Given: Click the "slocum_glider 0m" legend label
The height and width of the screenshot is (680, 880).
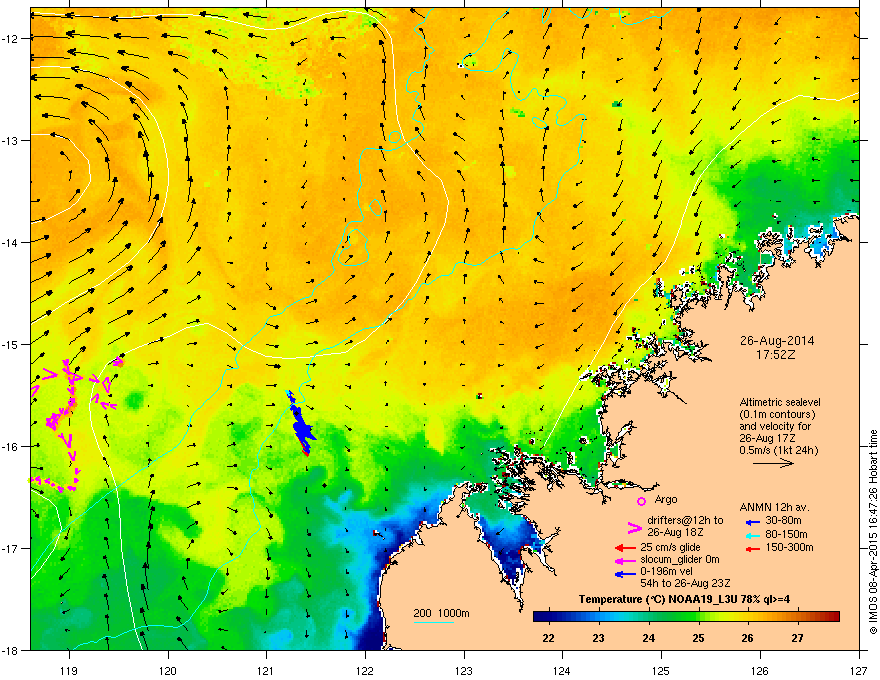Looking at the screenshot, I should 680,560.
